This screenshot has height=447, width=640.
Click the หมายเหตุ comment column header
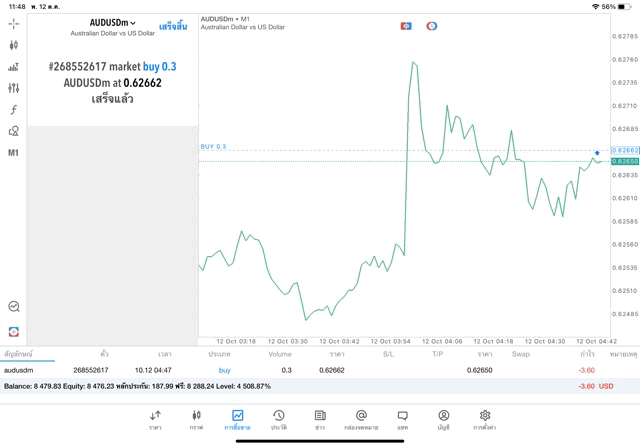pos(623,354)
